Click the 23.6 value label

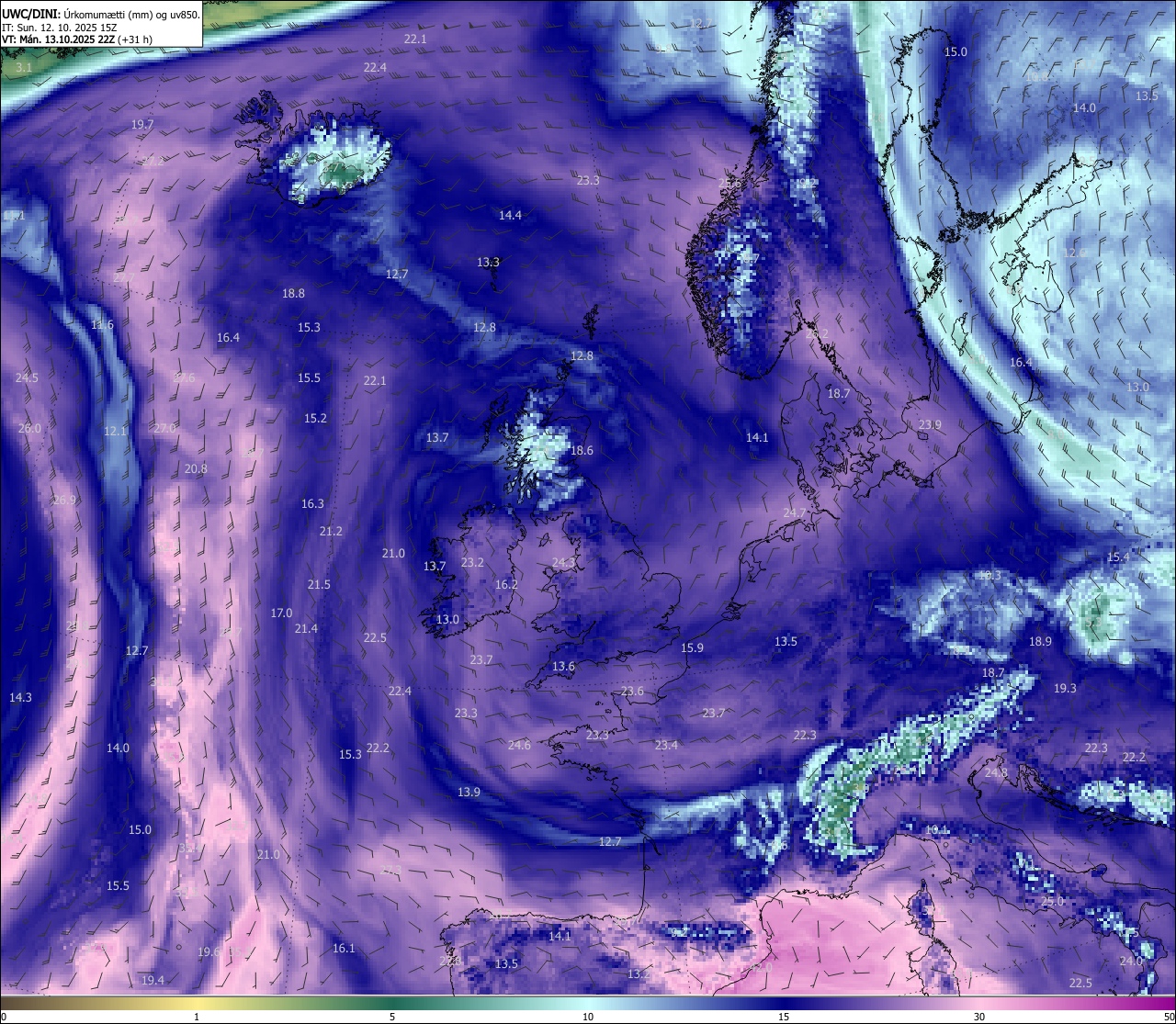(x=632, y=691)
